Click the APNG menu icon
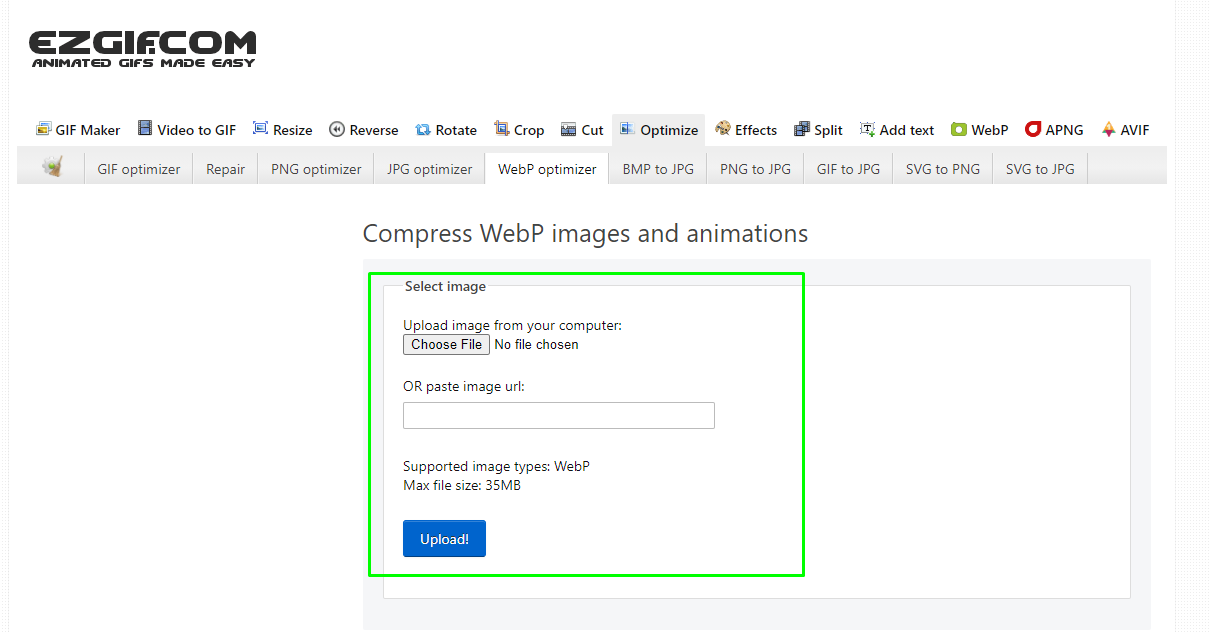Screen dimensions: 1209x632 (1033, 129)
